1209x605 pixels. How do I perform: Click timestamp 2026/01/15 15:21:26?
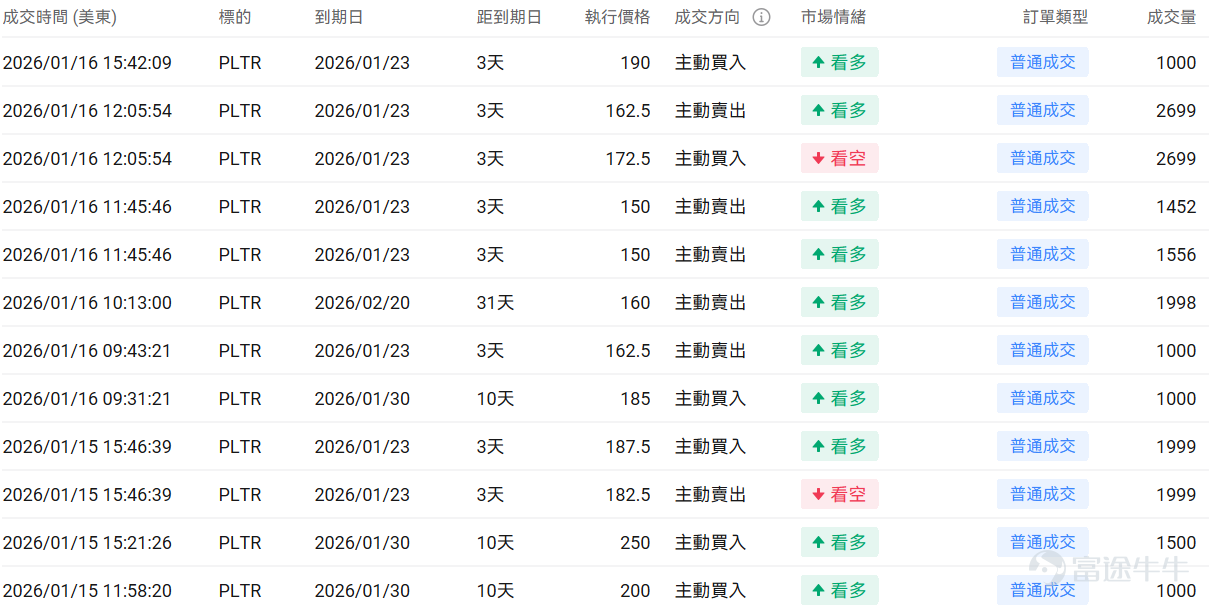coord(87,543)
